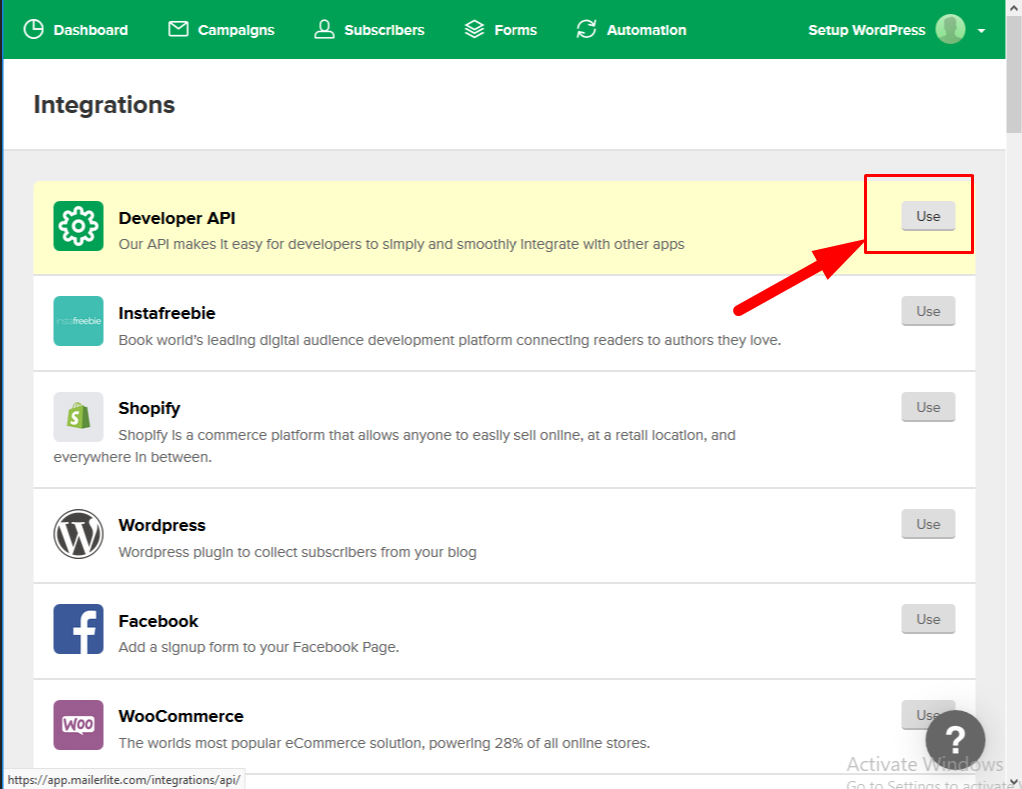Click the Instafreebie description text

(450, 340)
